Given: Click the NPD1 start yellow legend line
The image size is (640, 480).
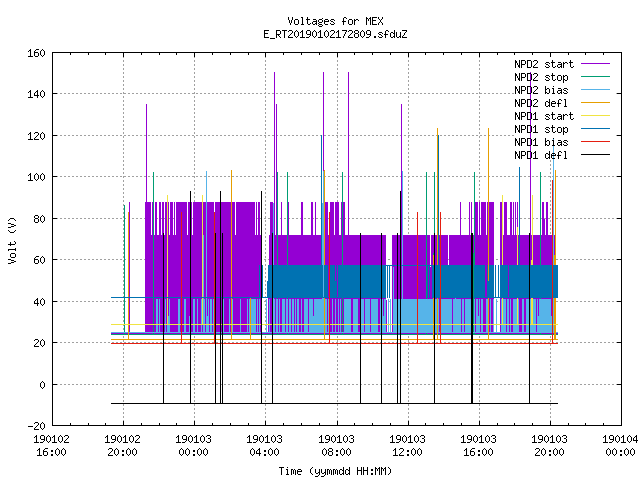Looking at the screenshot, I should pyautogui.click(x=595, y=116).
